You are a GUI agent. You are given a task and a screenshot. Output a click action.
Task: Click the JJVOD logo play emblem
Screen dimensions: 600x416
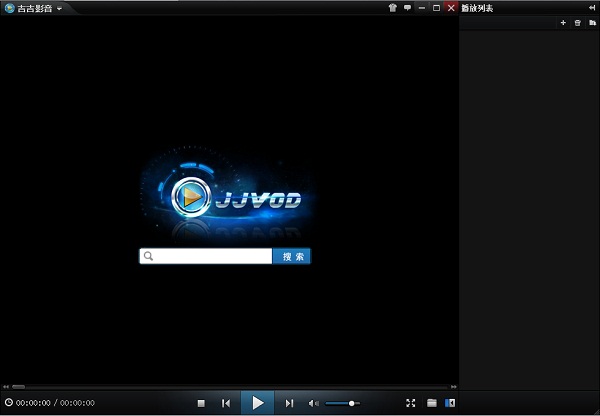point(191,197)
